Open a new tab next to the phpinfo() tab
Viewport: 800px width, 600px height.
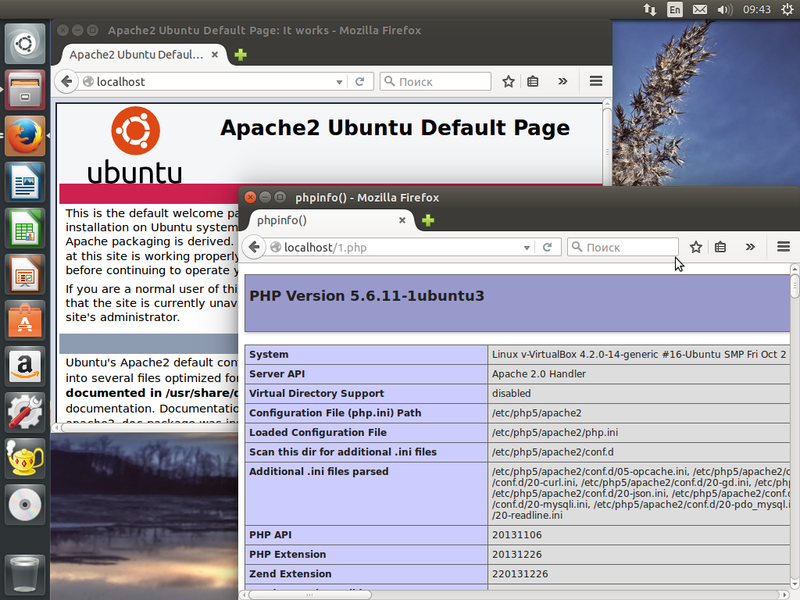[428, 220]
